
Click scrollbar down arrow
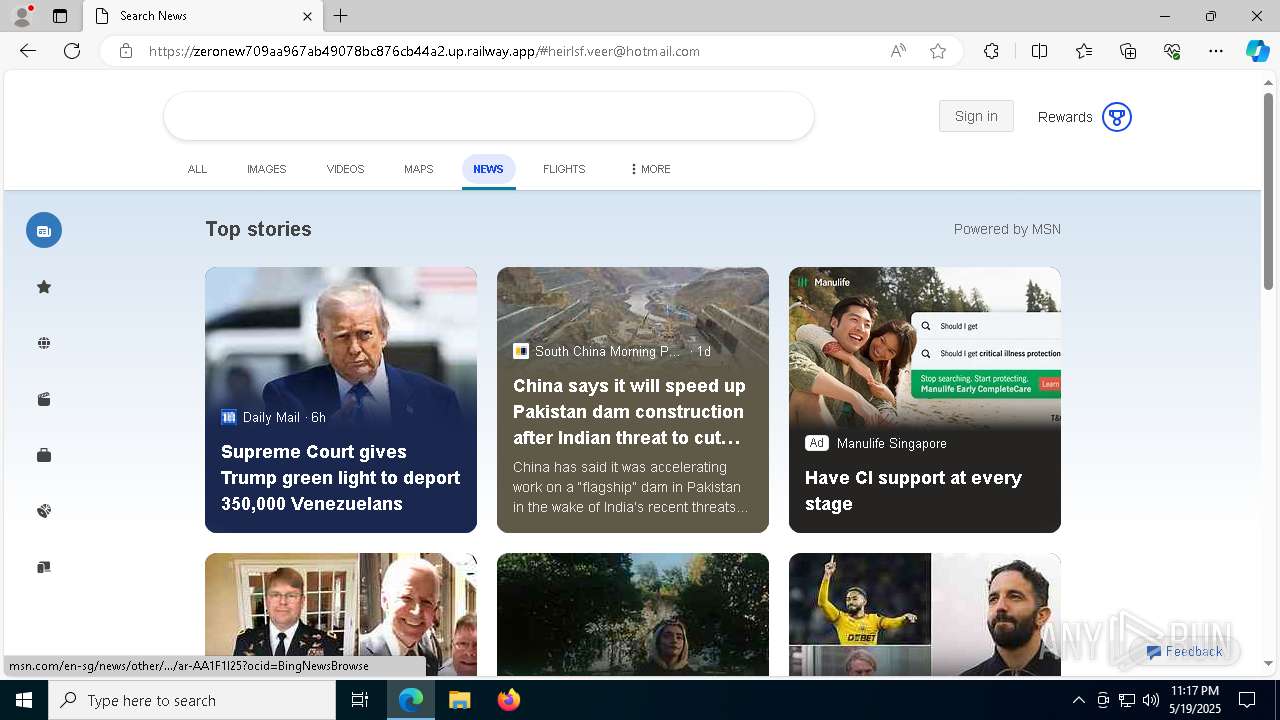coord(1268,663)
